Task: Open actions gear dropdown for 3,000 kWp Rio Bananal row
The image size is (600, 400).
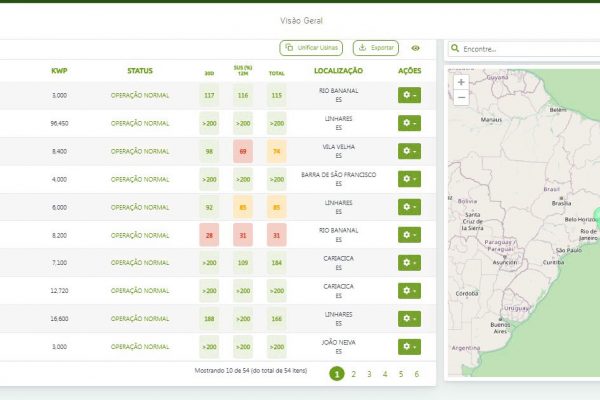Action: coord(409,95)
